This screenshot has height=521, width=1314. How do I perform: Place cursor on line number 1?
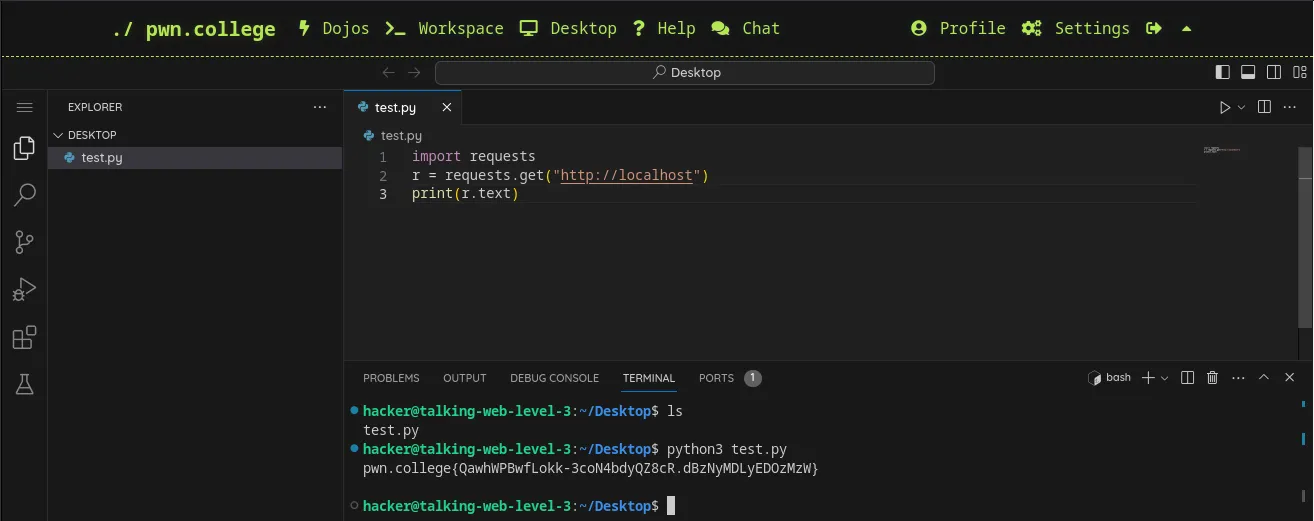(x=383, y=157)
